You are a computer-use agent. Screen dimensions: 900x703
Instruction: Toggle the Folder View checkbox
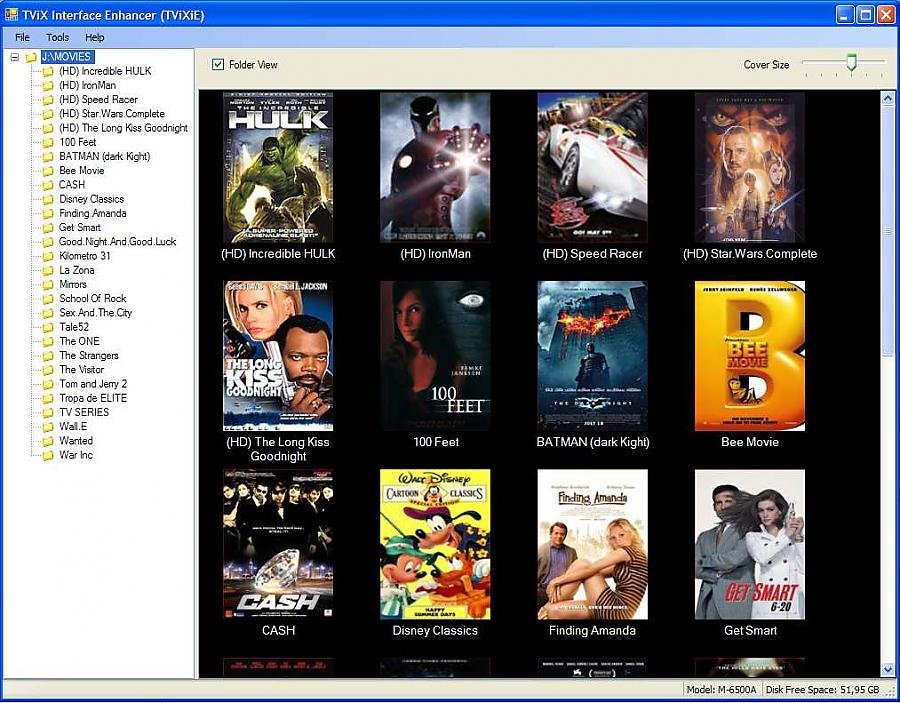click(x=218, y=64)
